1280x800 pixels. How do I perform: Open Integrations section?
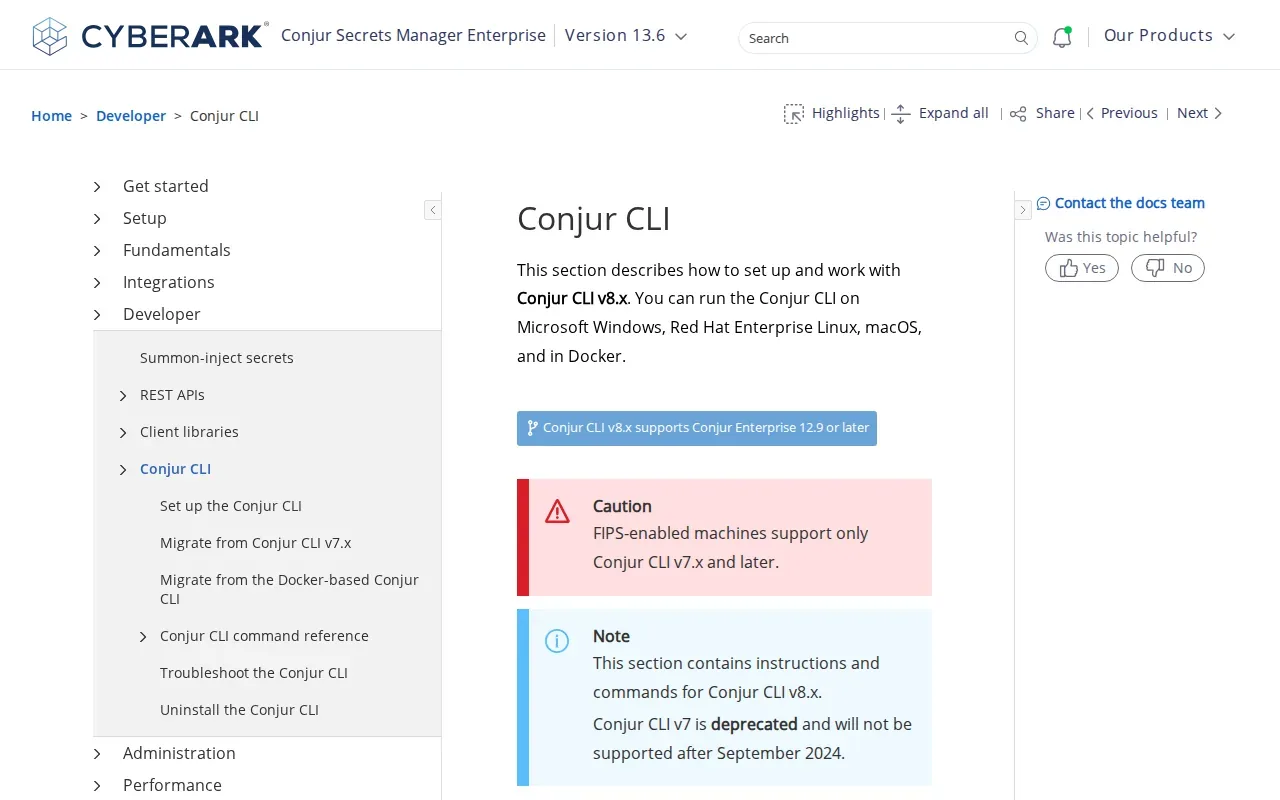click(x=169, y=282)
